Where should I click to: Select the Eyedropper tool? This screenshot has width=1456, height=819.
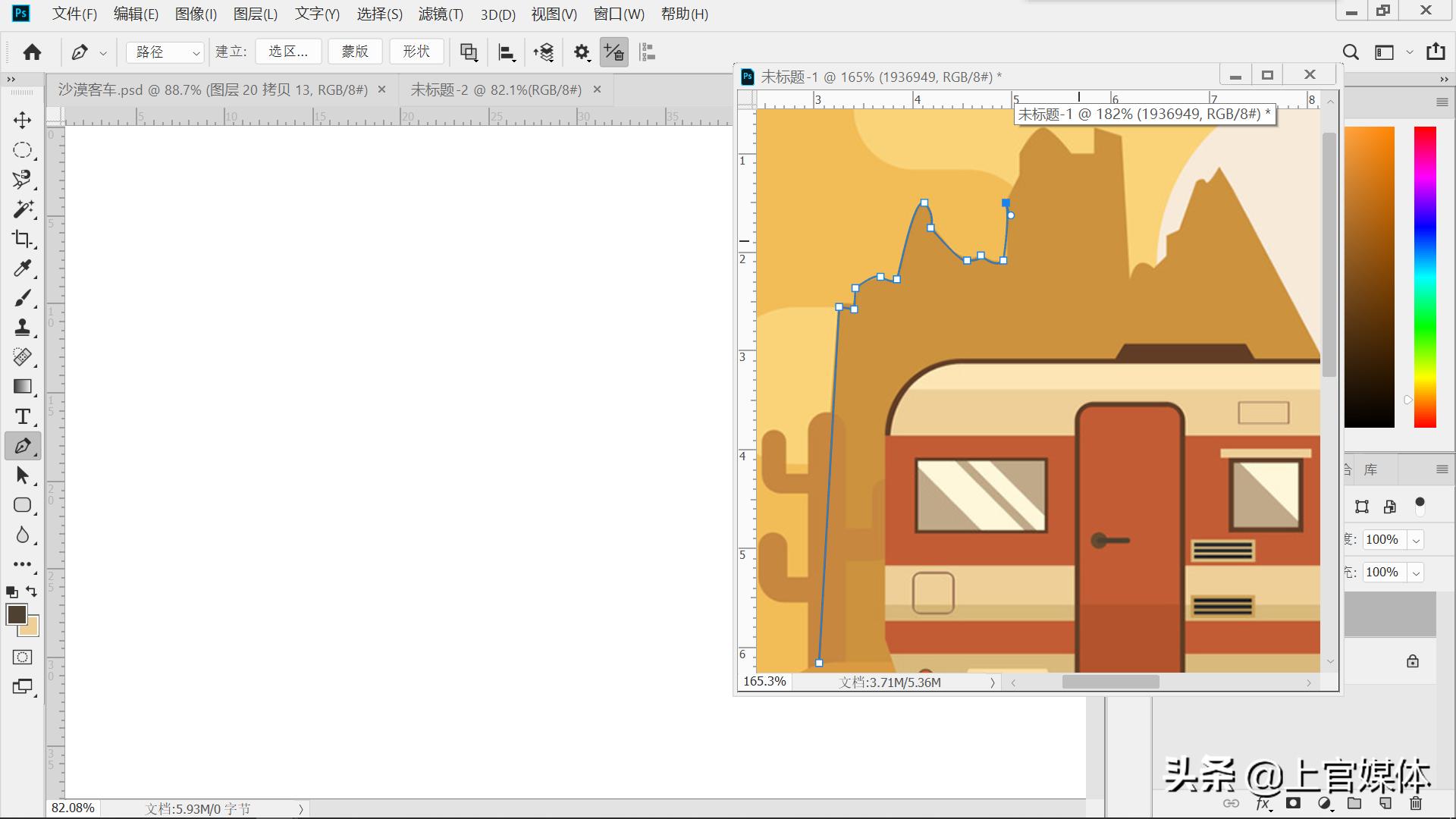pos(23,268)
